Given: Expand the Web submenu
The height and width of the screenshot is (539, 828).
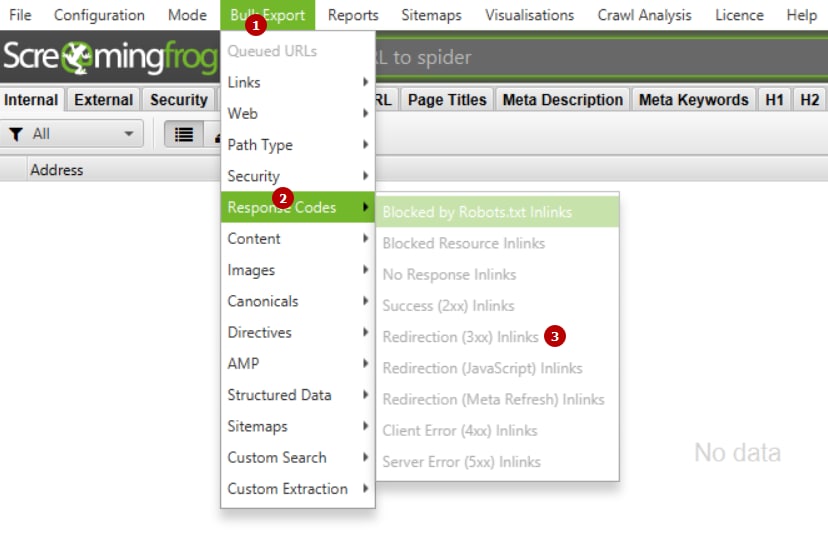Looking at the screenshot, I should click(x=298, y=114).
